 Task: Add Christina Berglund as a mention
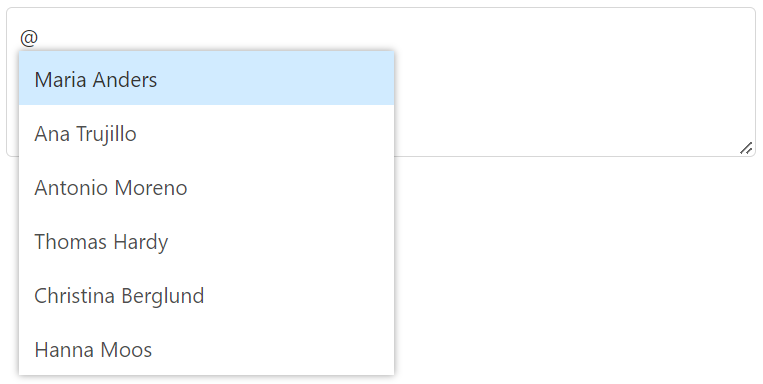coord(206,294)
